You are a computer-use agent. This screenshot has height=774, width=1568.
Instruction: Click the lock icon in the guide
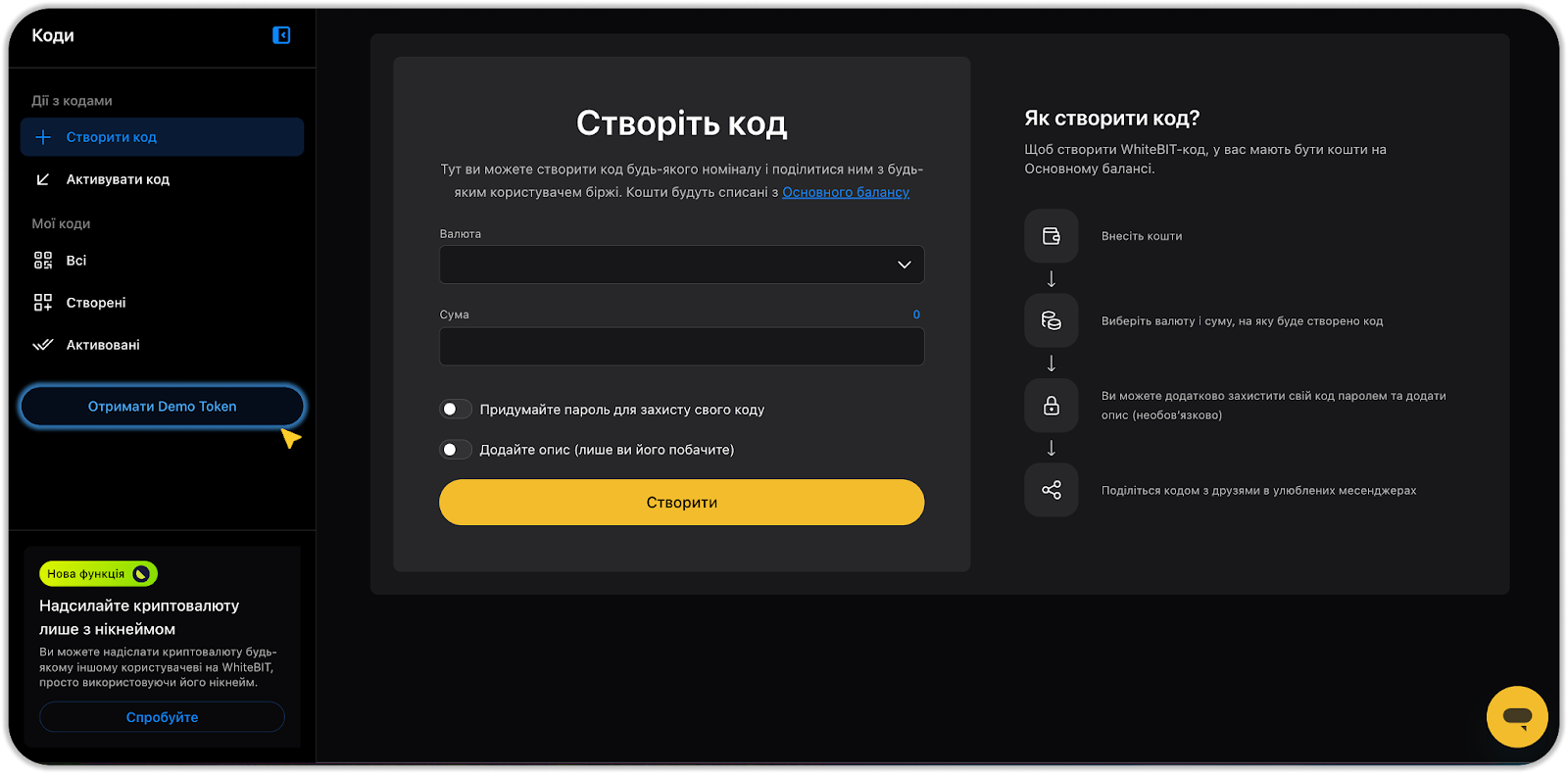pyautogui.click(x=1051, y=406)
